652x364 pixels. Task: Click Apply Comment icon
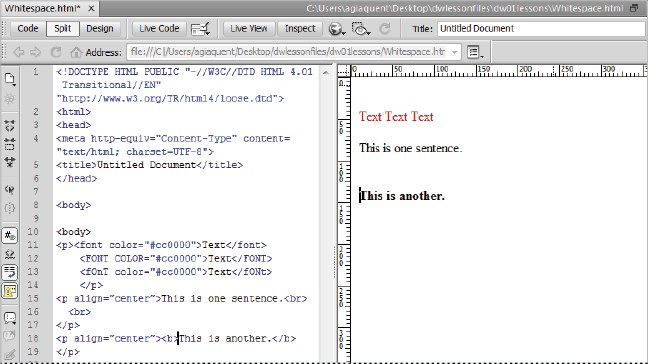point(10,318)
